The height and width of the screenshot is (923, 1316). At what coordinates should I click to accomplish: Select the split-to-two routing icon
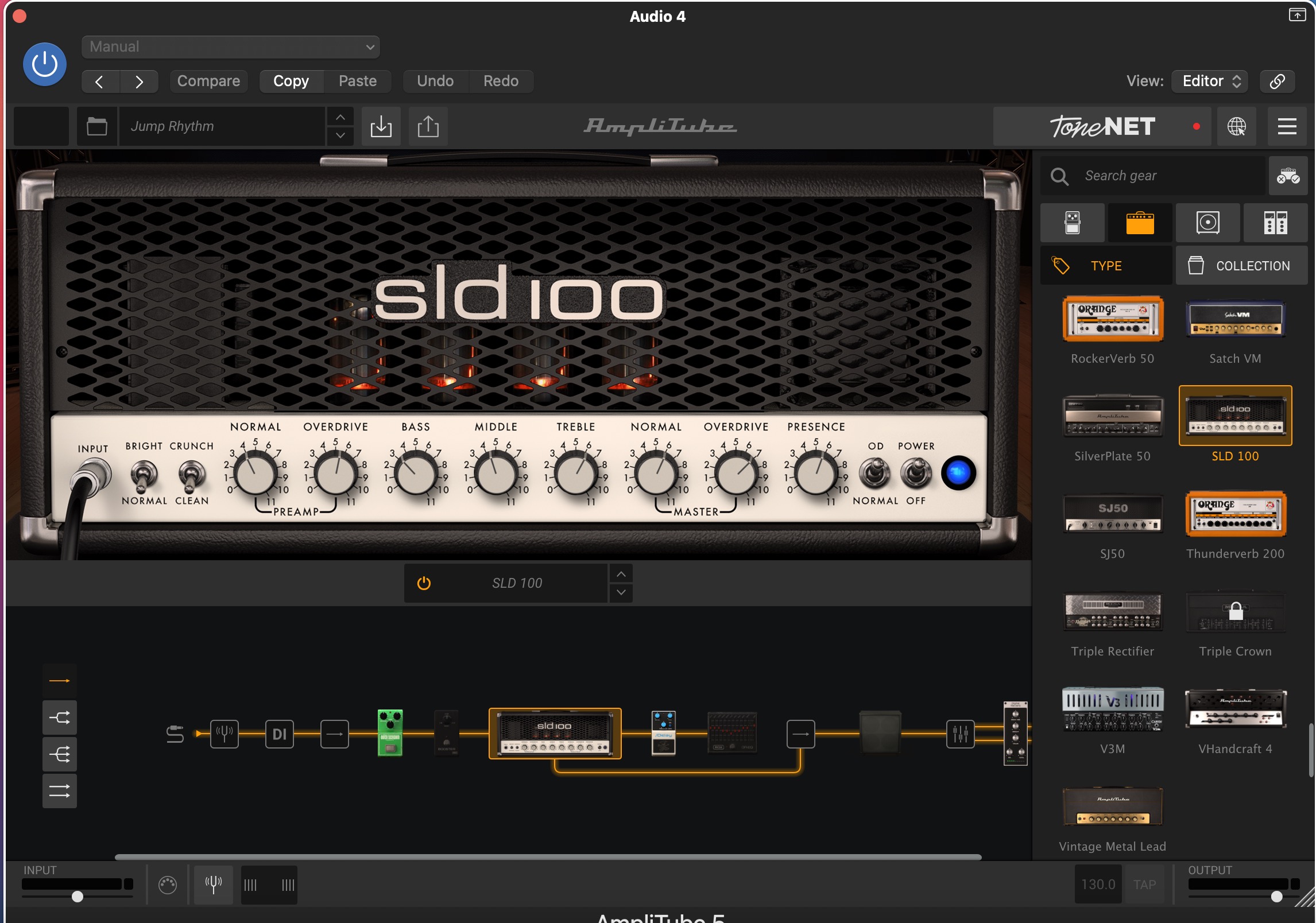(x=59, y=718)
